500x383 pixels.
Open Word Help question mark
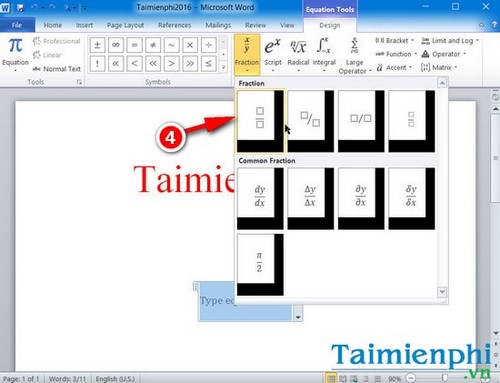pyautogui.click(x=494, y=25)
